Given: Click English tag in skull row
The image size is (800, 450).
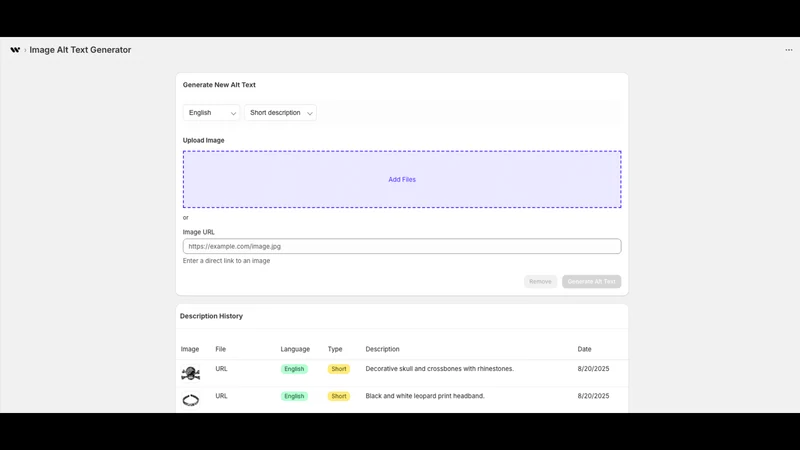Looking at the screenshot, I should (x=294, y=369).
